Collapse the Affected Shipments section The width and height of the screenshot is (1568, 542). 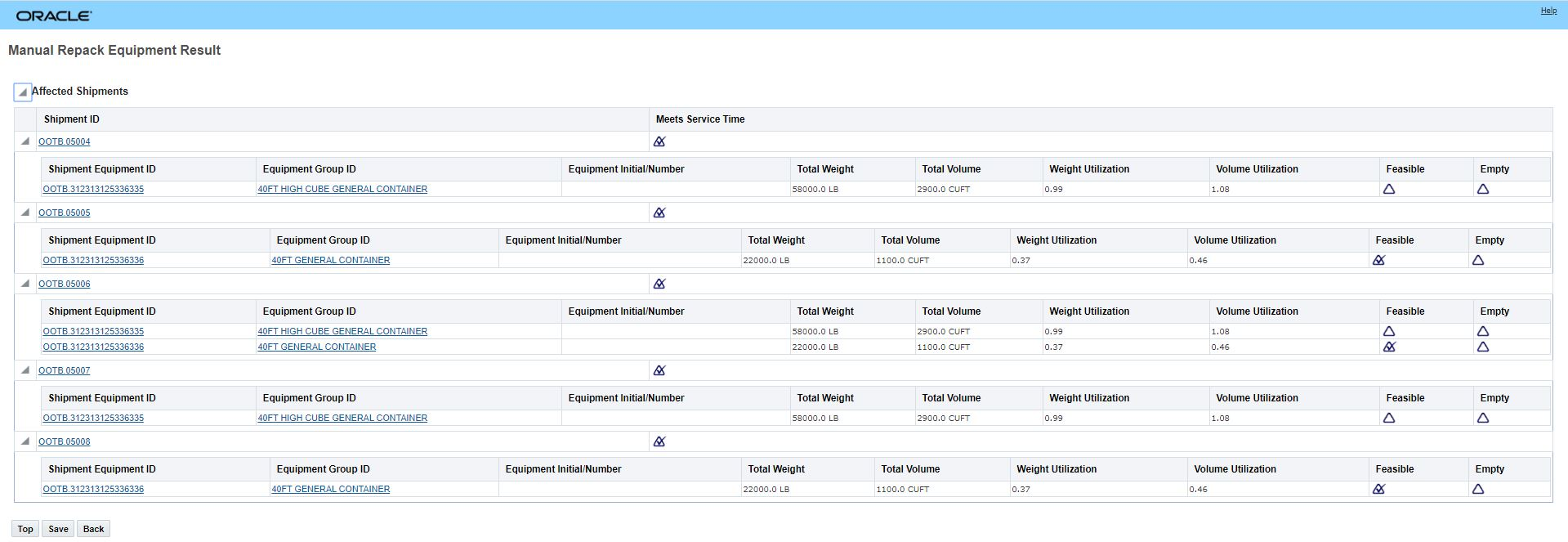click(x=23, y=92)
